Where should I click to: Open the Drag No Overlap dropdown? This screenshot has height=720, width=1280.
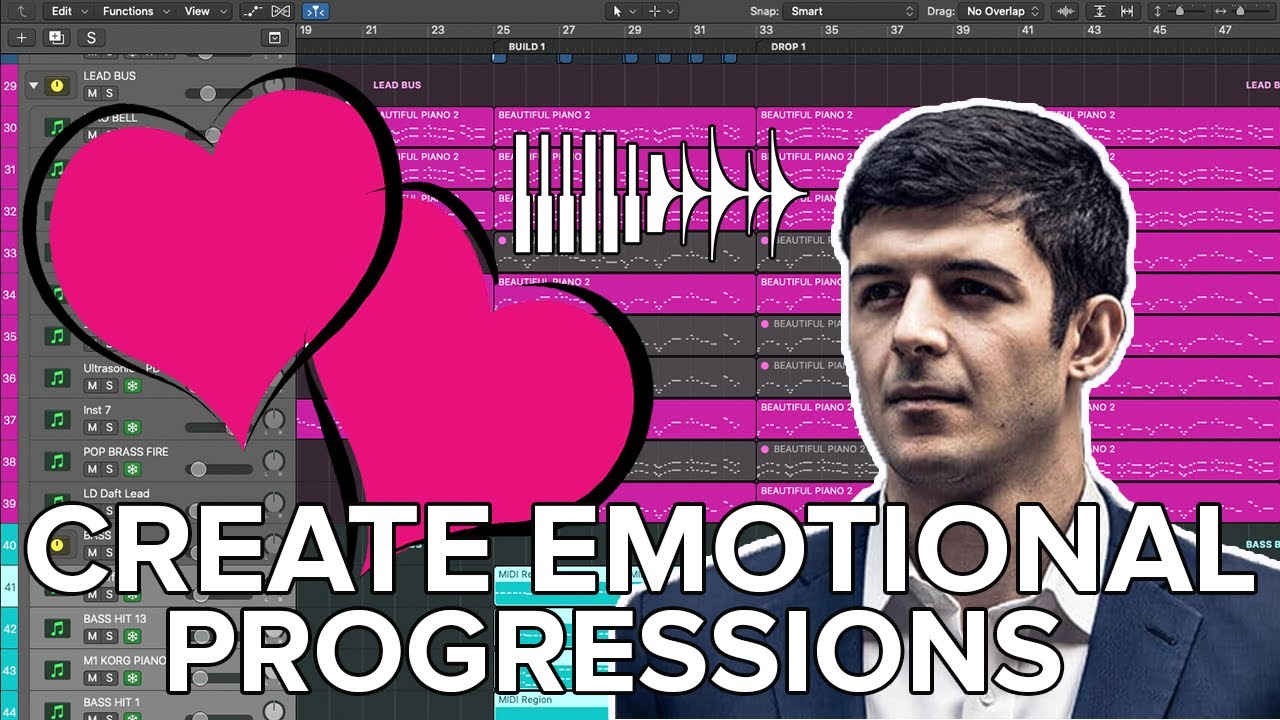[1000, 11]
